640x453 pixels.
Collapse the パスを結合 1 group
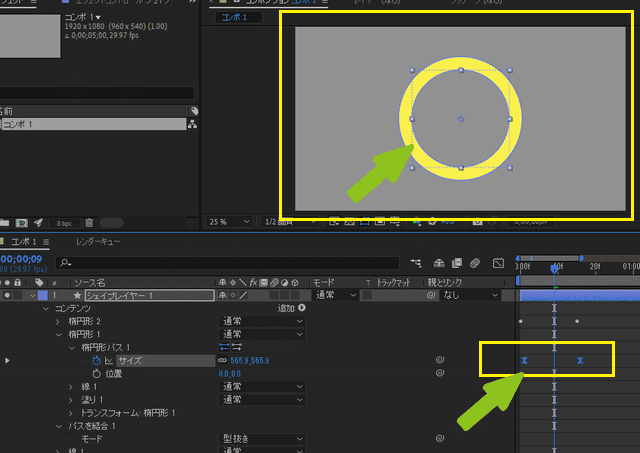59,426
